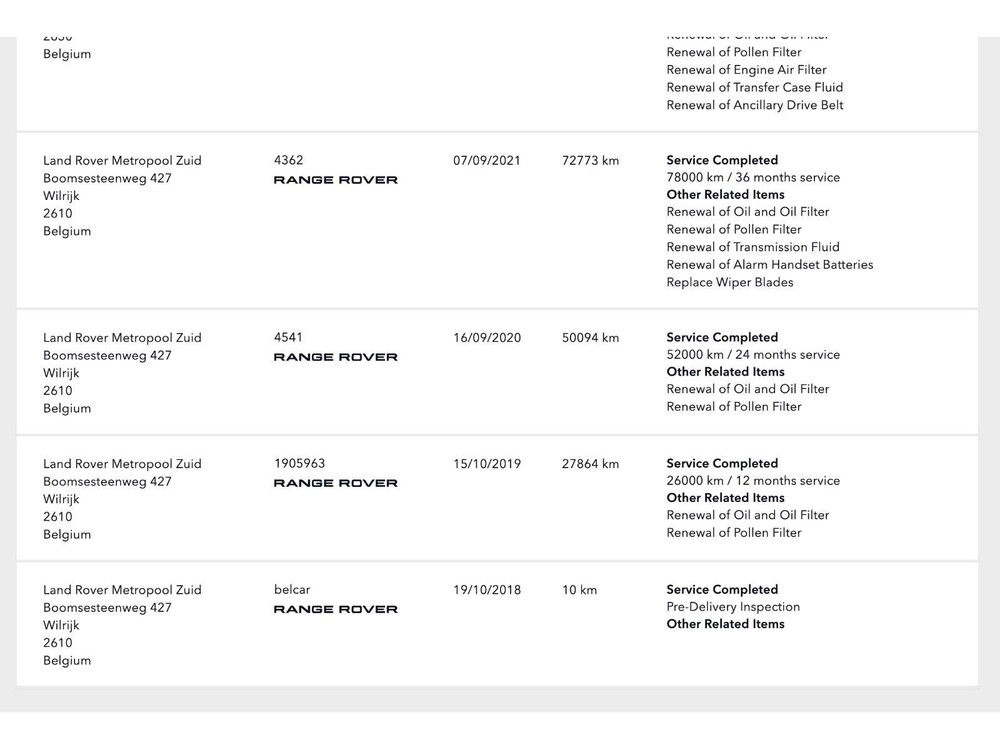1000x750 pixels.
Task: Click the 10 km mileage entry
Action: click(x=579, y=590)
